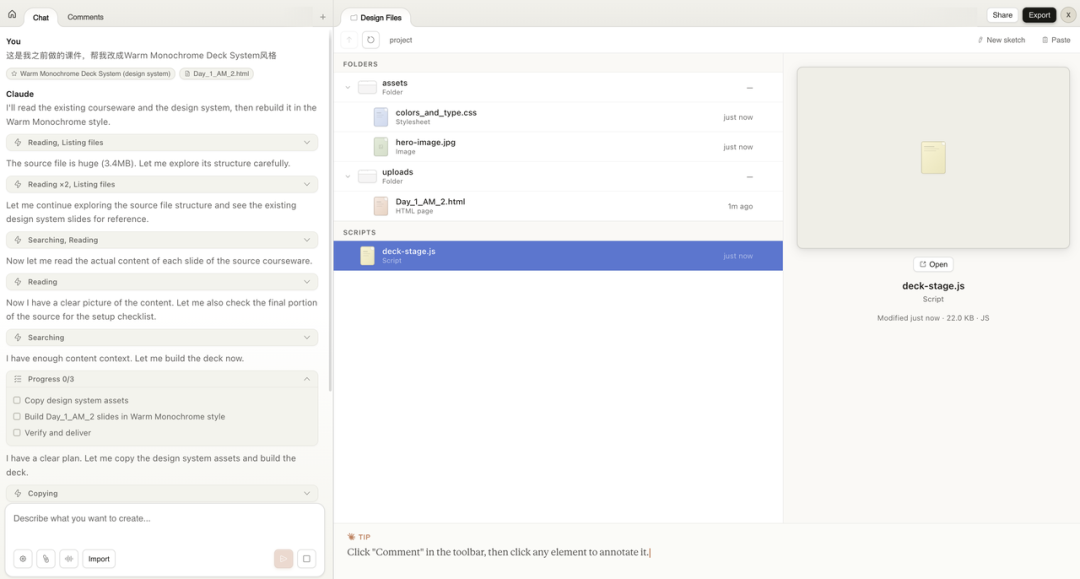Click the refresh icon beside project path
The width and height of the screenshot is (1080, 579).
tap(370, 40)
